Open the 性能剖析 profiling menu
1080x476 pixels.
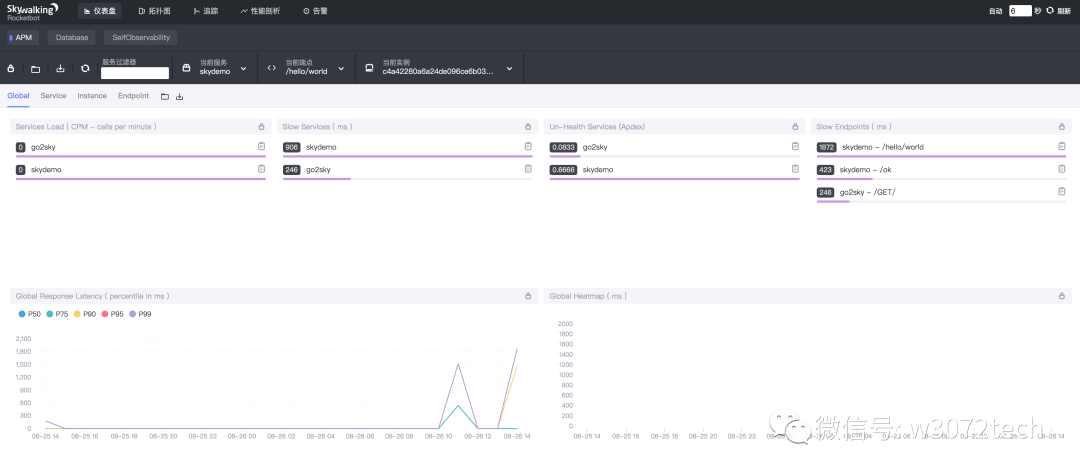pyautogui.click(x=260, y=11)
